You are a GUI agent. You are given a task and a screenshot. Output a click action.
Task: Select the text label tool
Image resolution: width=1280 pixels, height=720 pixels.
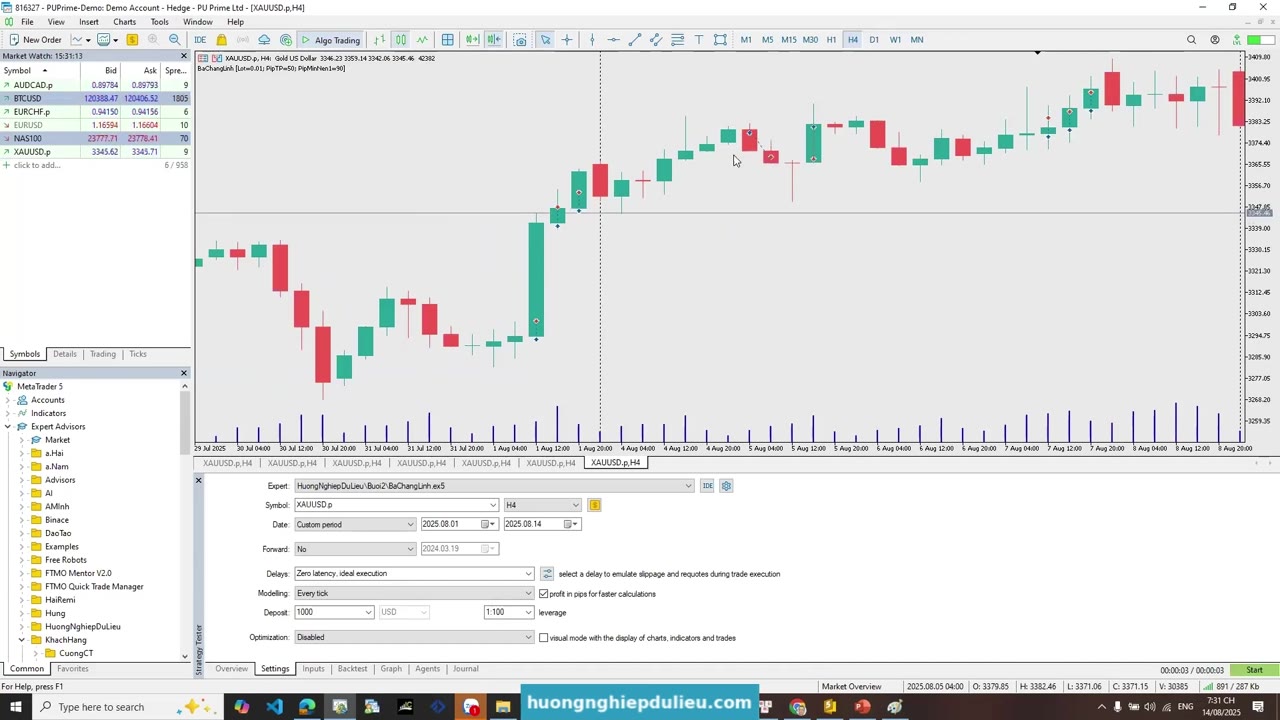tap(699, 40)
